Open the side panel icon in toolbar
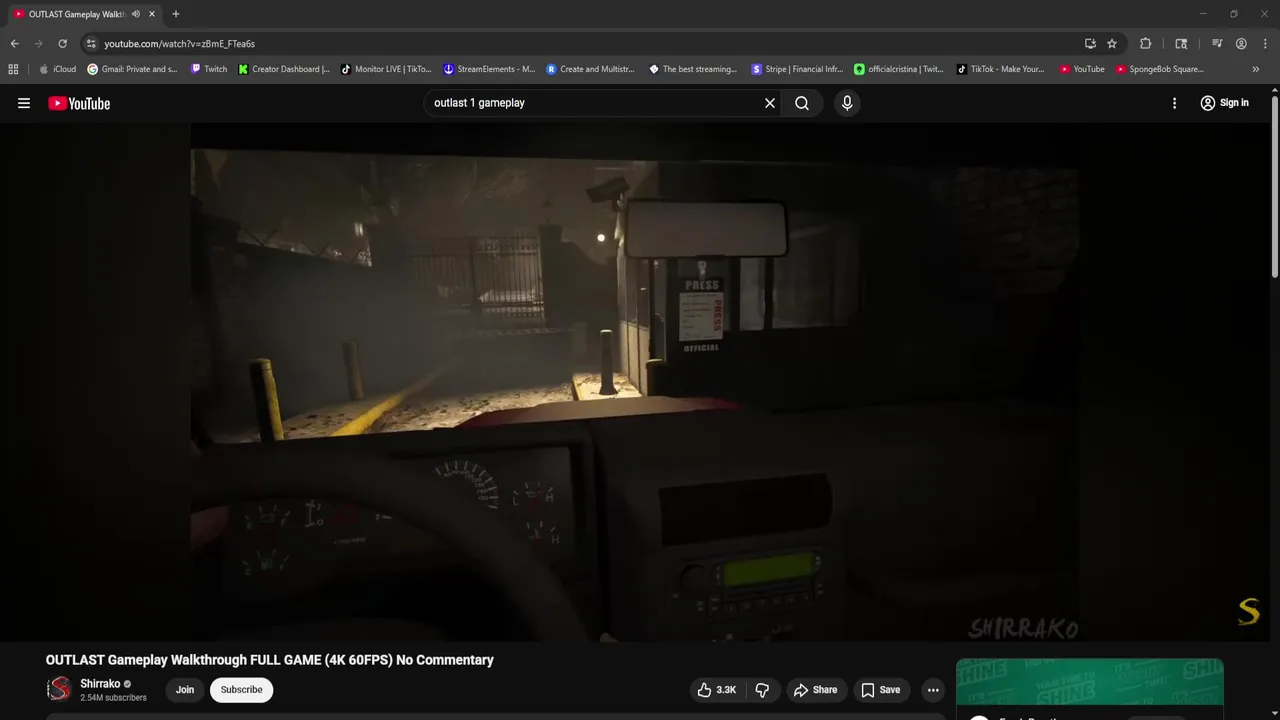The height and width of the screenshot is (720, 1280). [x=1181, y=44]
